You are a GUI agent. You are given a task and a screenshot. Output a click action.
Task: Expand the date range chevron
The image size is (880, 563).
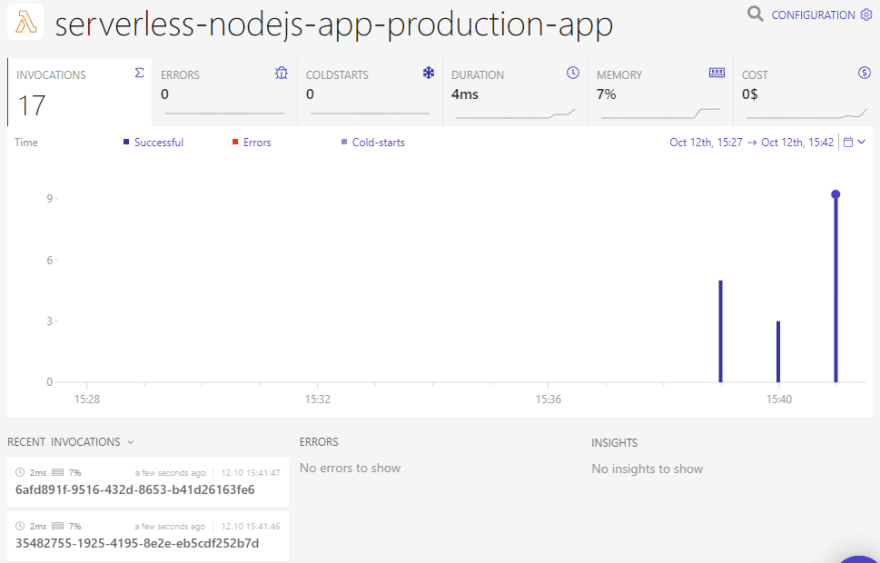pyautogui.click(x=861, y=142)
